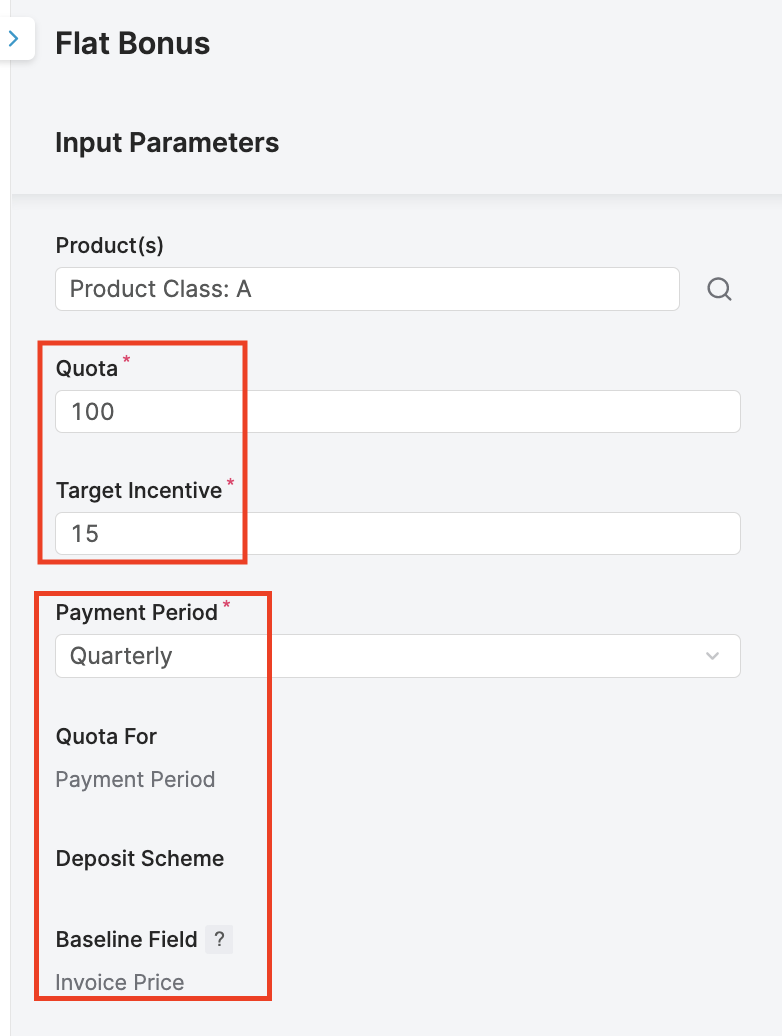Click the product search magnifier icon
This screenshot has height=1036, width=782.
719,289
